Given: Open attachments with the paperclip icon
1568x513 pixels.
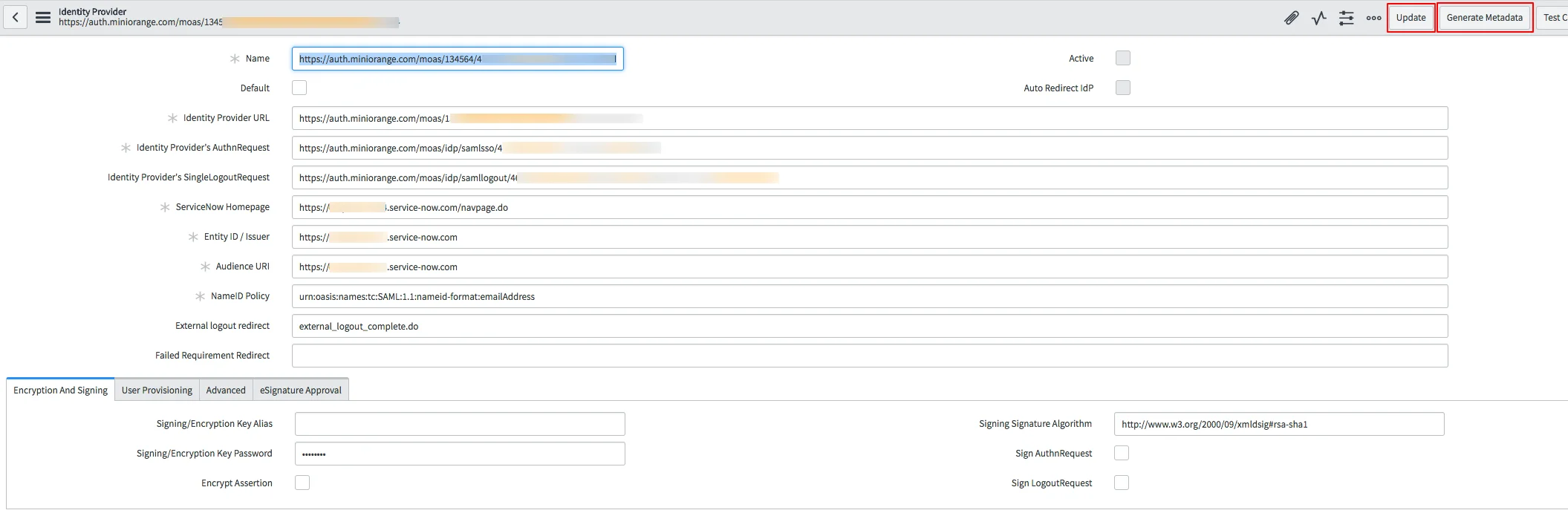Looking at the screenshot, I should tap(1292, 18).
